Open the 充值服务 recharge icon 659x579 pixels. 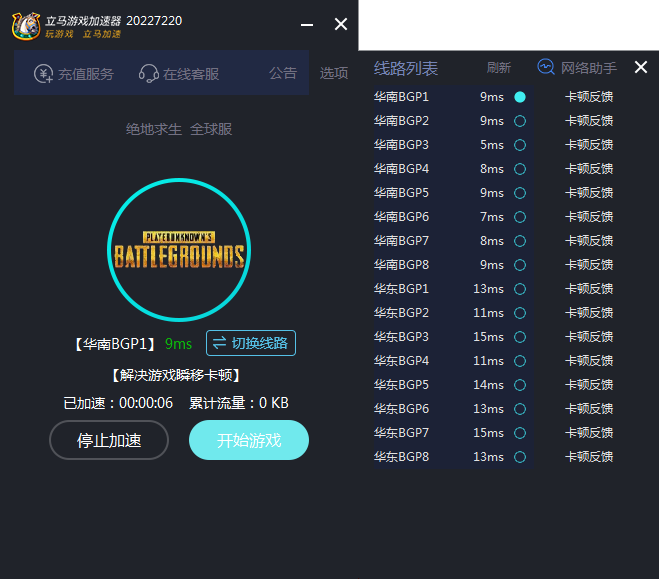coord(43,74)
